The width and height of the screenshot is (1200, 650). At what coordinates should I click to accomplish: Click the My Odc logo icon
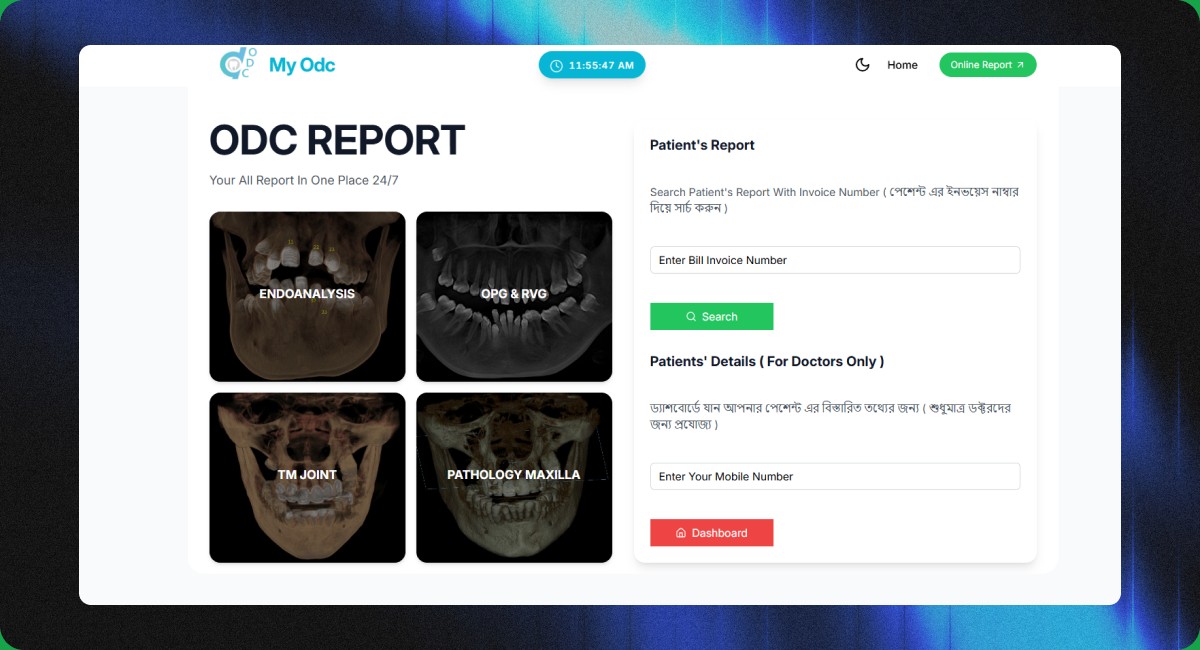click(238, 65)
